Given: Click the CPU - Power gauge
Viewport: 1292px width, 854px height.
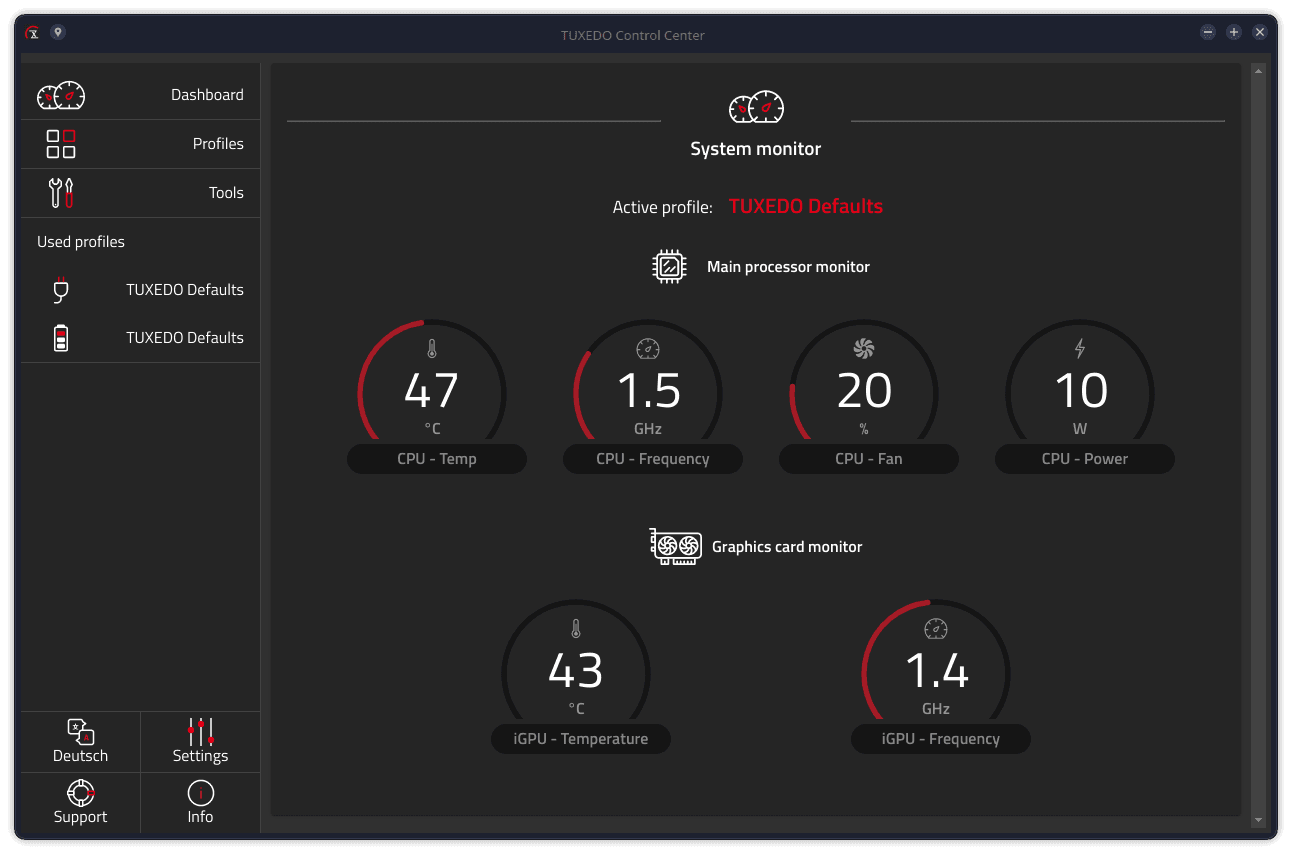Looking at the screenshot, I should (x=1080, y=392).
